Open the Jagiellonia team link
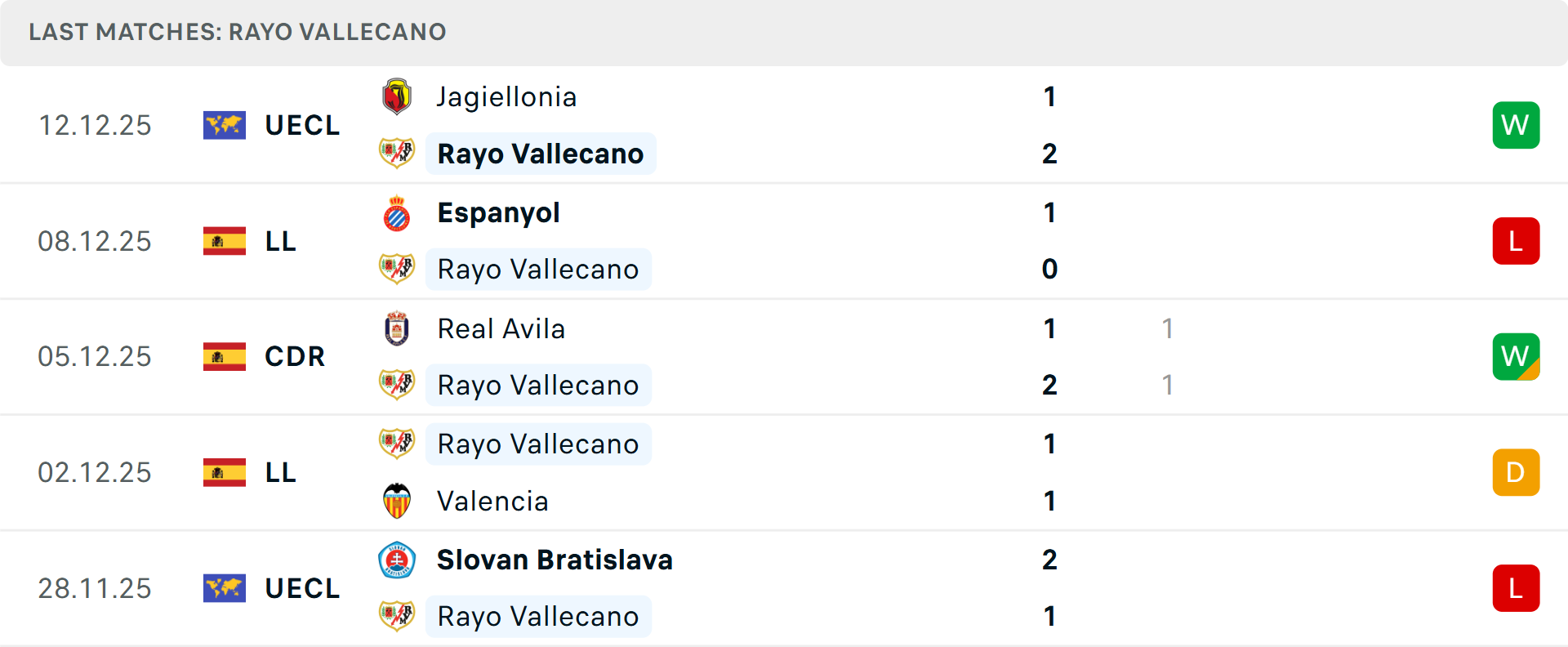 pos(506,97)
